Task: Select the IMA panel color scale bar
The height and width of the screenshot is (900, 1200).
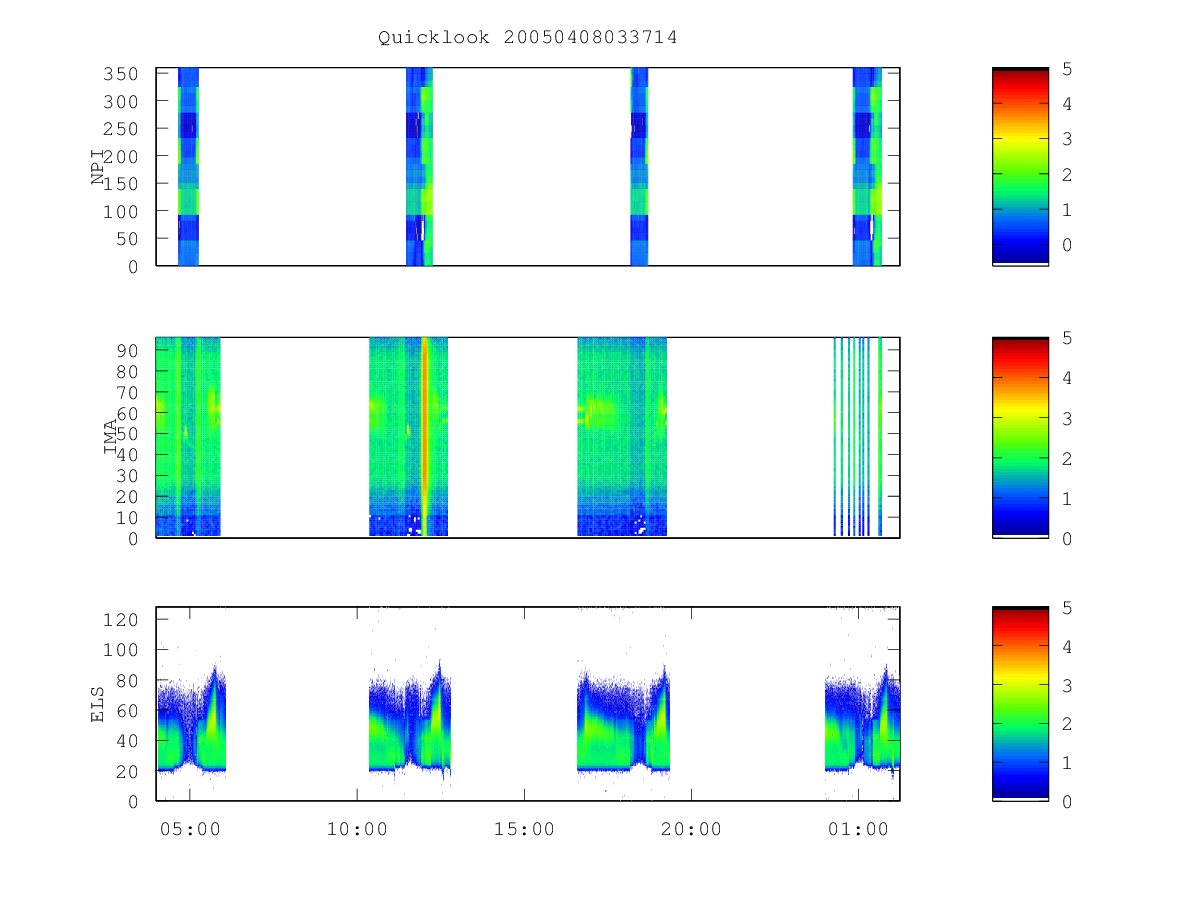Action: point(1020,438)
